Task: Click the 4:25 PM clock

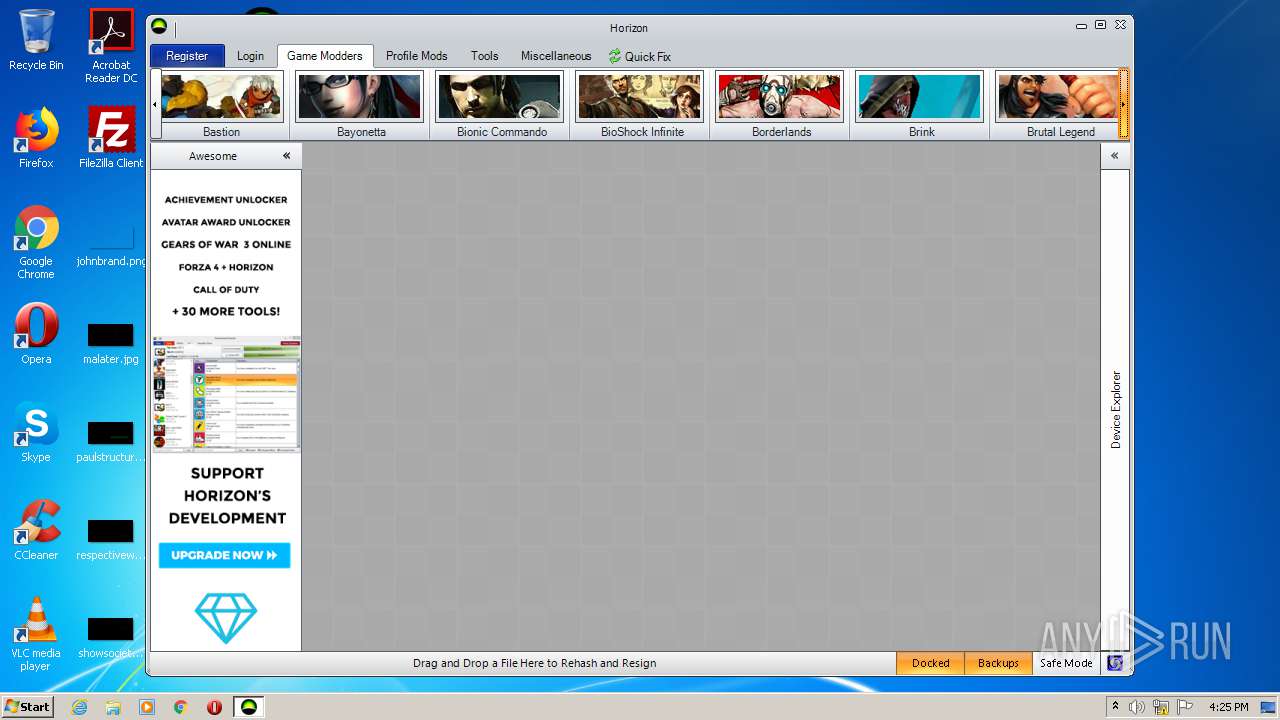Action: pyautogui.click(x=1228, y=707)
